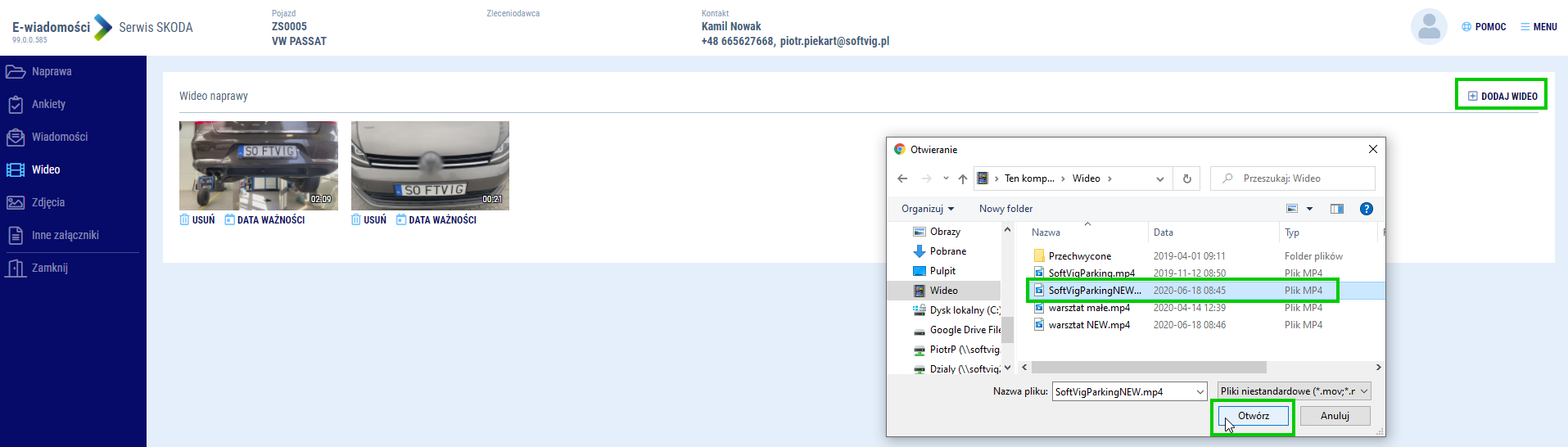Select the warsztat NEW.mp4 file
Screen dimensions: 1568x447
1088,325
